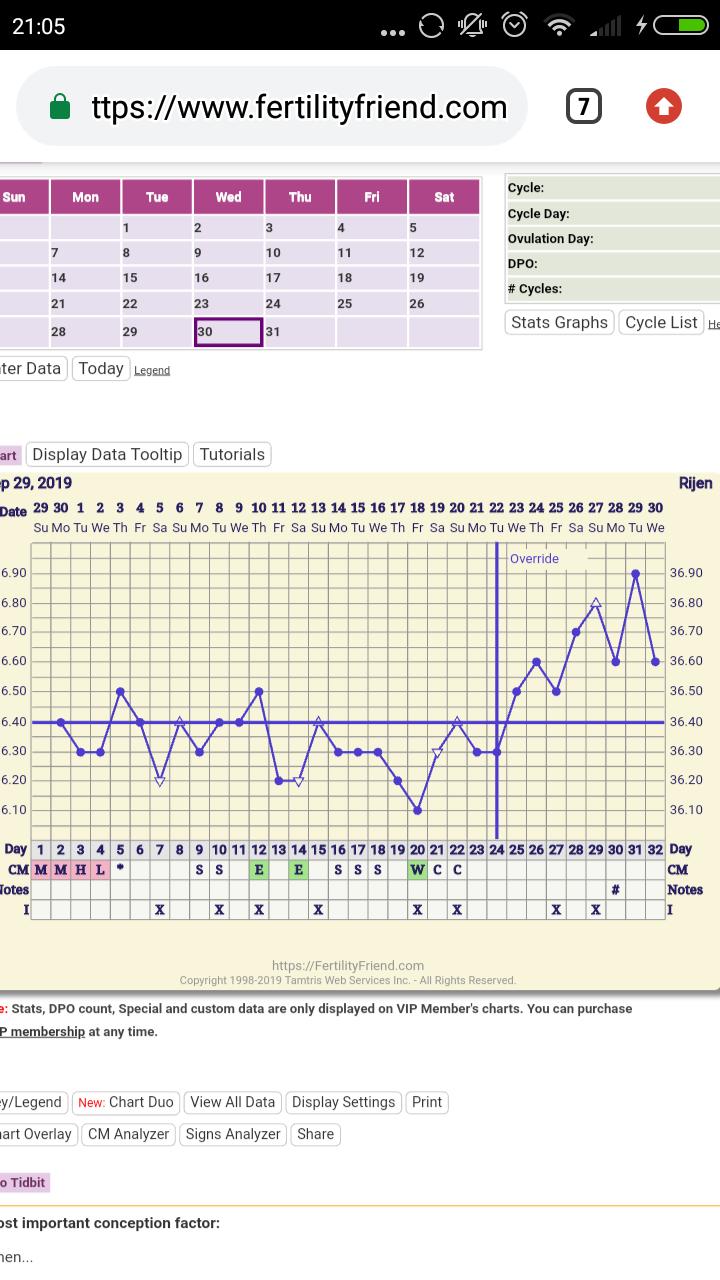Open the browser tab switcher showing 7
Screen dimensions: 720x1280
pyautogui.click(x=584, y=106)
